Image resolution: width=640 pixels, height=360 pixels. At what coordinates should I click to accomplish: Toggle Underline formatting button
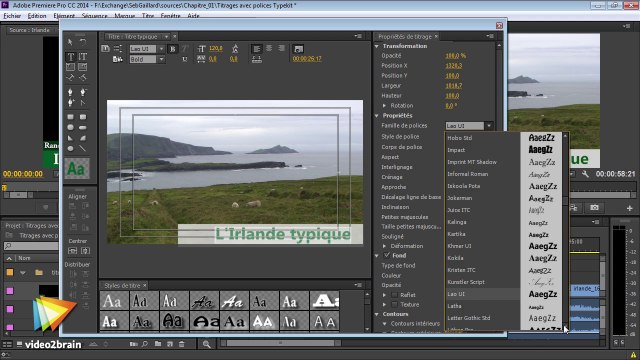tap(184, 59)
